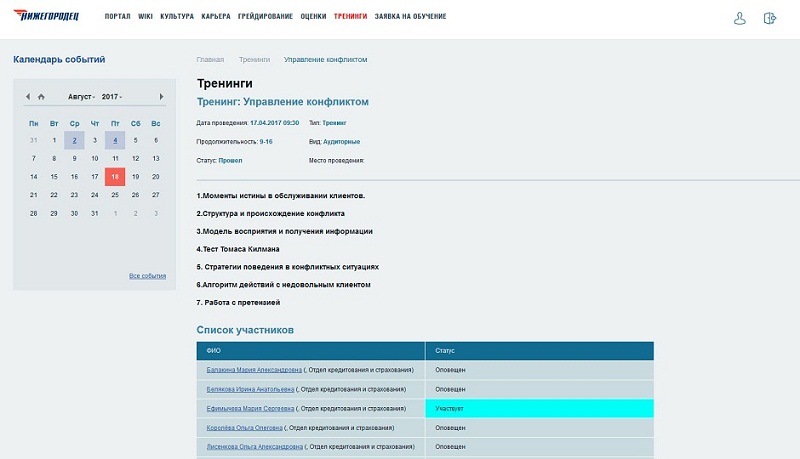Open the Тренинги menu item
The height and width of the screenshot is (459, 800).
point(350,17)
